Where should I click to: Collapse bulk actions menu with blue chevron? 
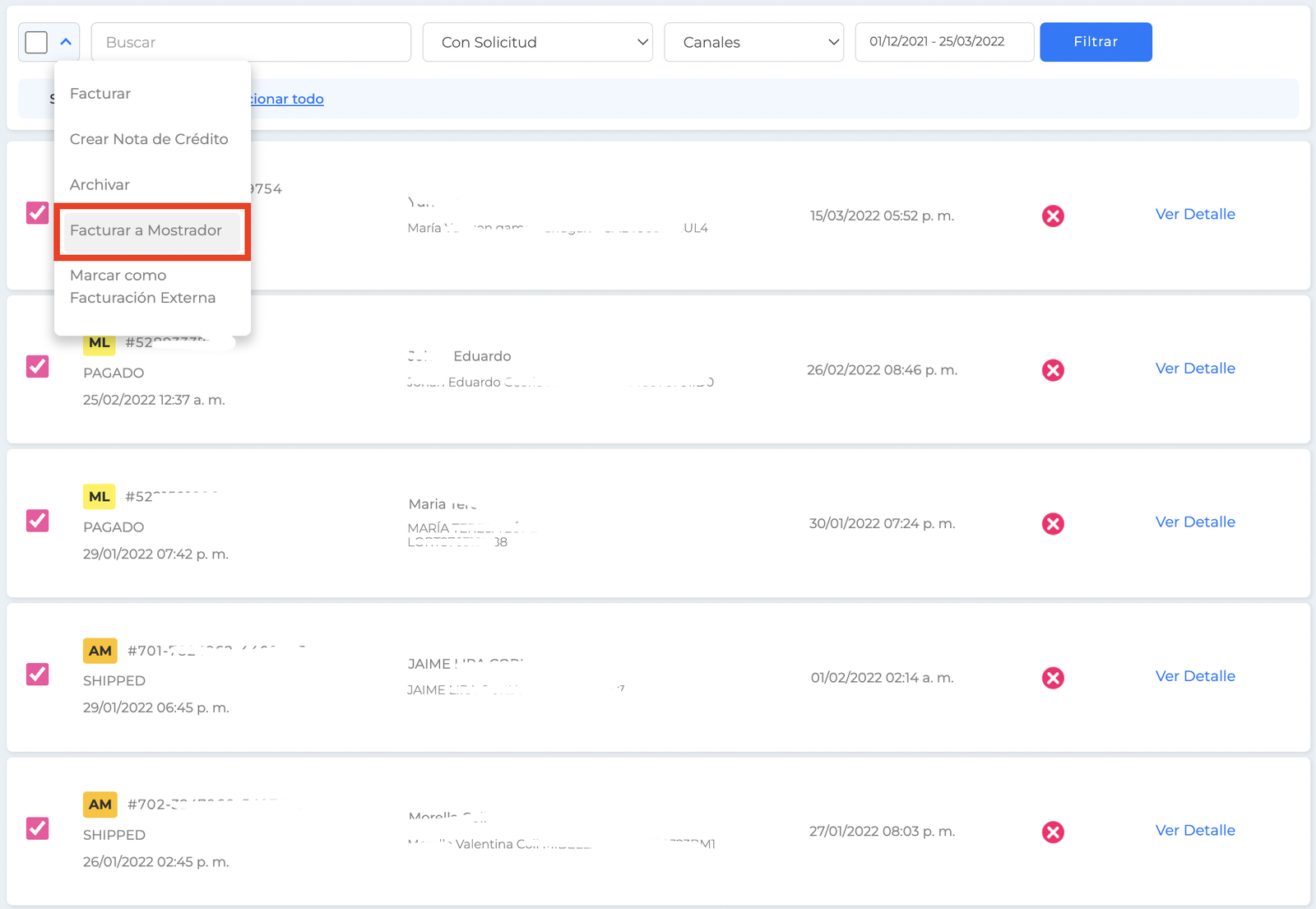(66, 42)
